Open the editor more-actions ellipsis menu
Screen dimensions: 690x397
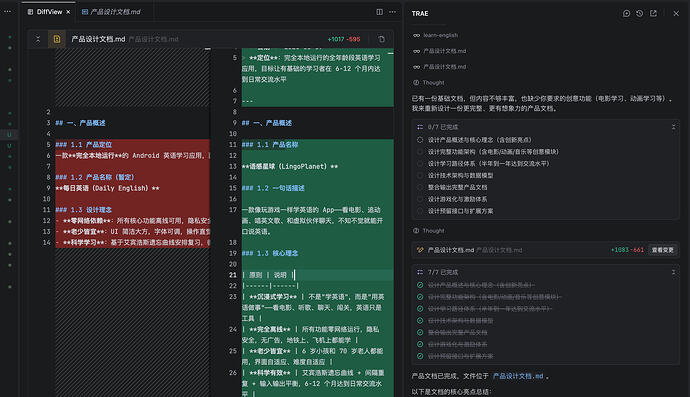(x=393, y=12)
